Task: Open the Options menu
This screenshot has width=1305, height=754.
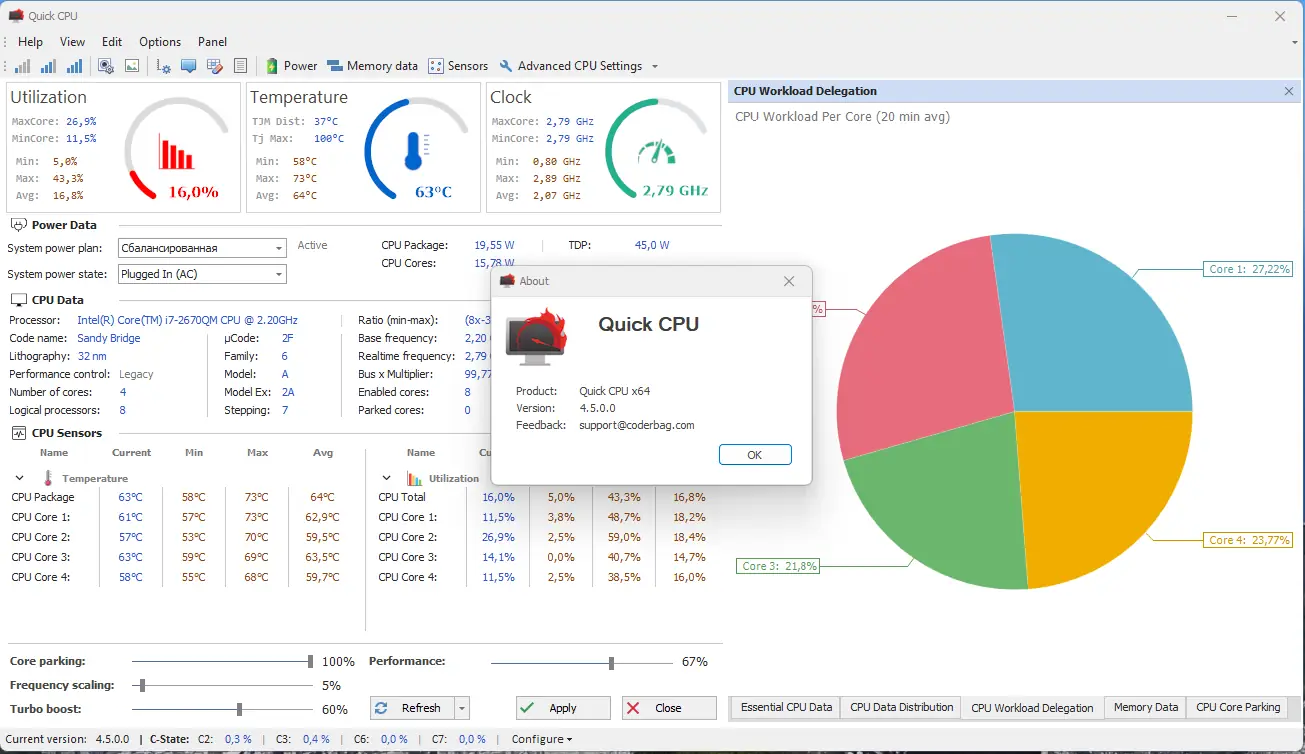Action: [x=160, y=42]
